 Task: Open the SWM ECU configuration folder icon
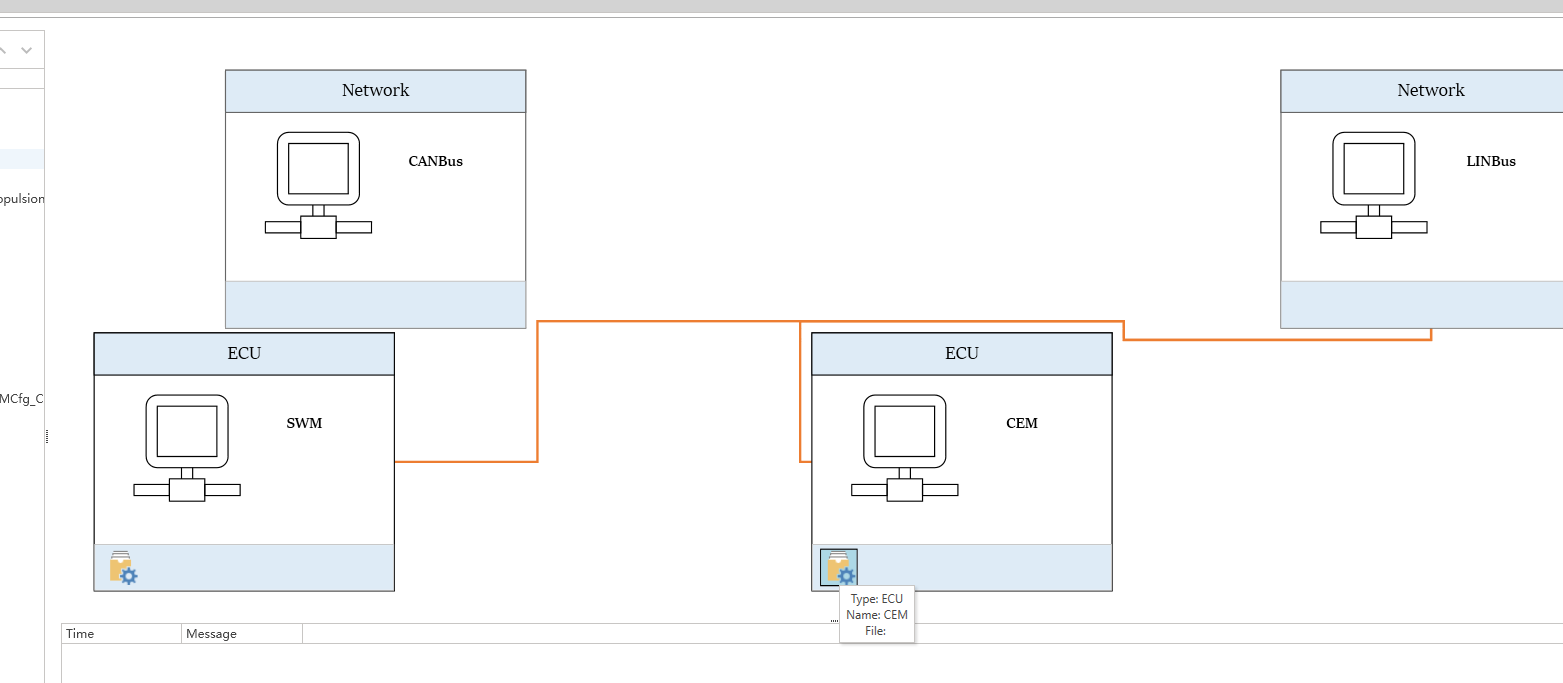pos(122,567)
